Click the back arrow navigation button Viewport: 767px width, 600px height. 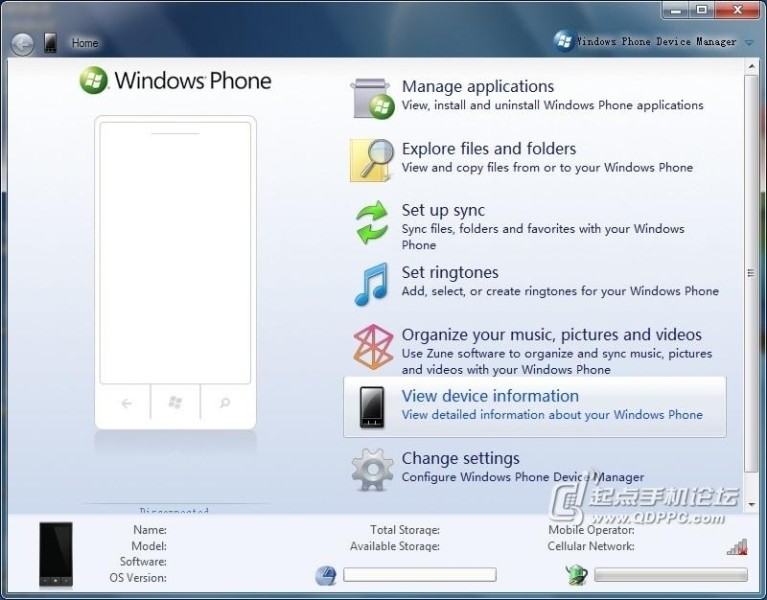(22, 43)
